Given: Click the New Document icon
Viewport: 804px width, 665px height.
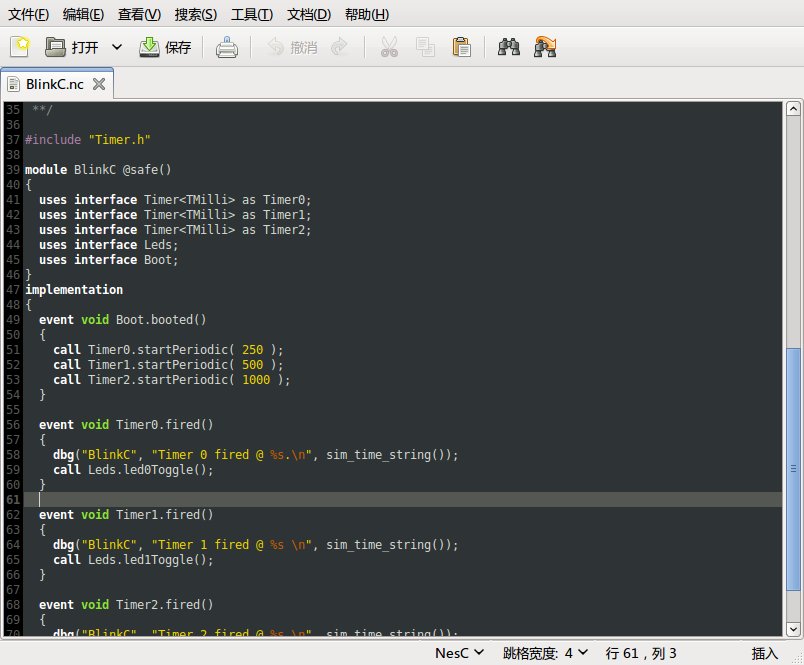Looking at the screenshot, I should tap(20, 46).
